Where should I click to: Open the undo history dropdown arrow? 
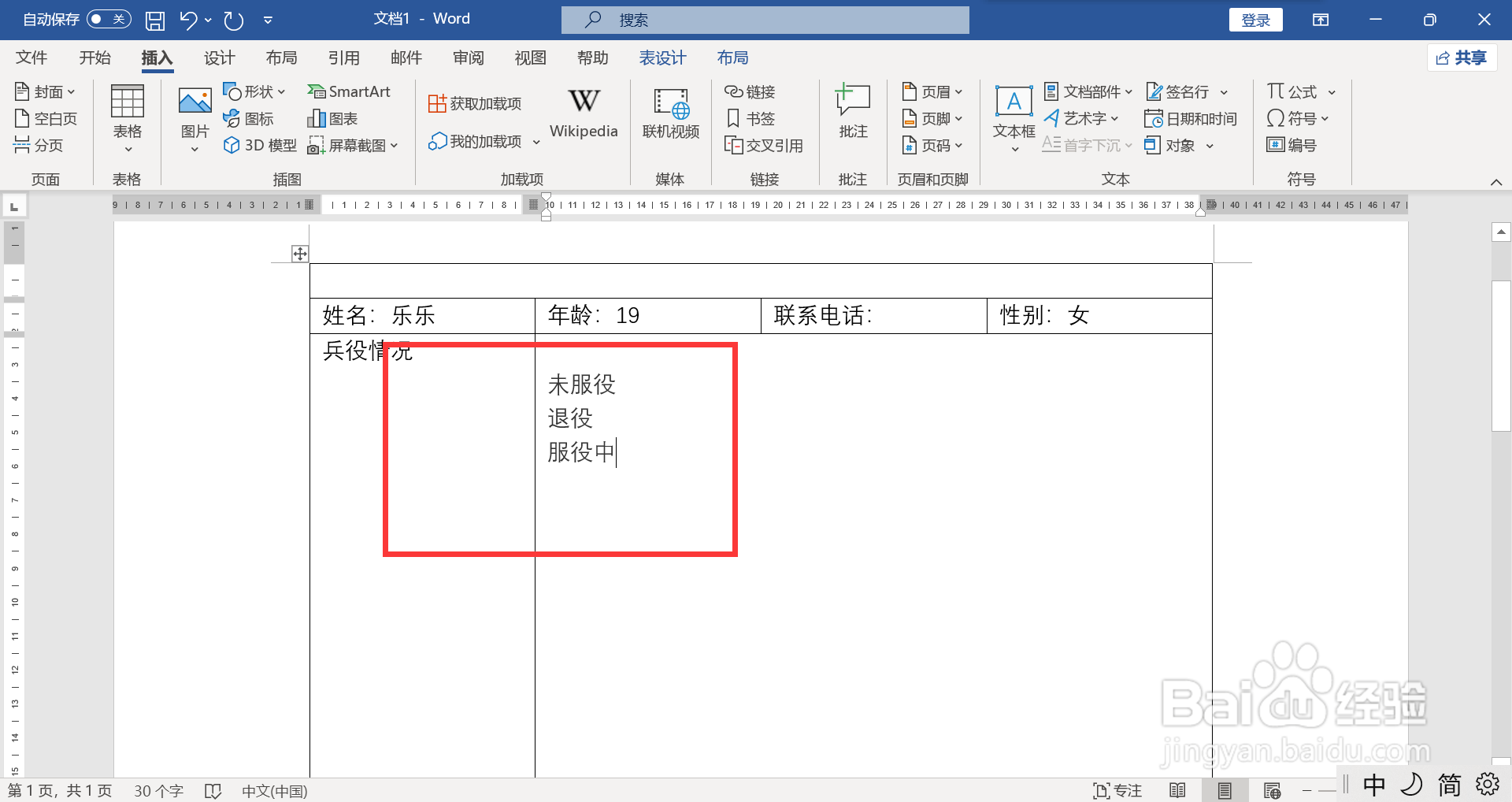tap(208, 20)
